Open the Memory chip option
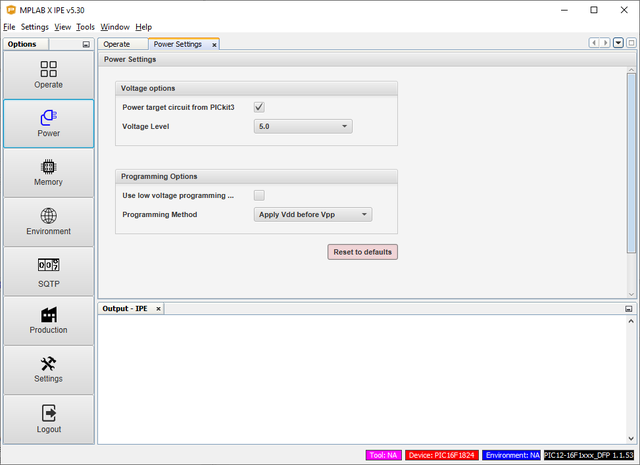The image size is (640, 465). [x=49, y=173]
